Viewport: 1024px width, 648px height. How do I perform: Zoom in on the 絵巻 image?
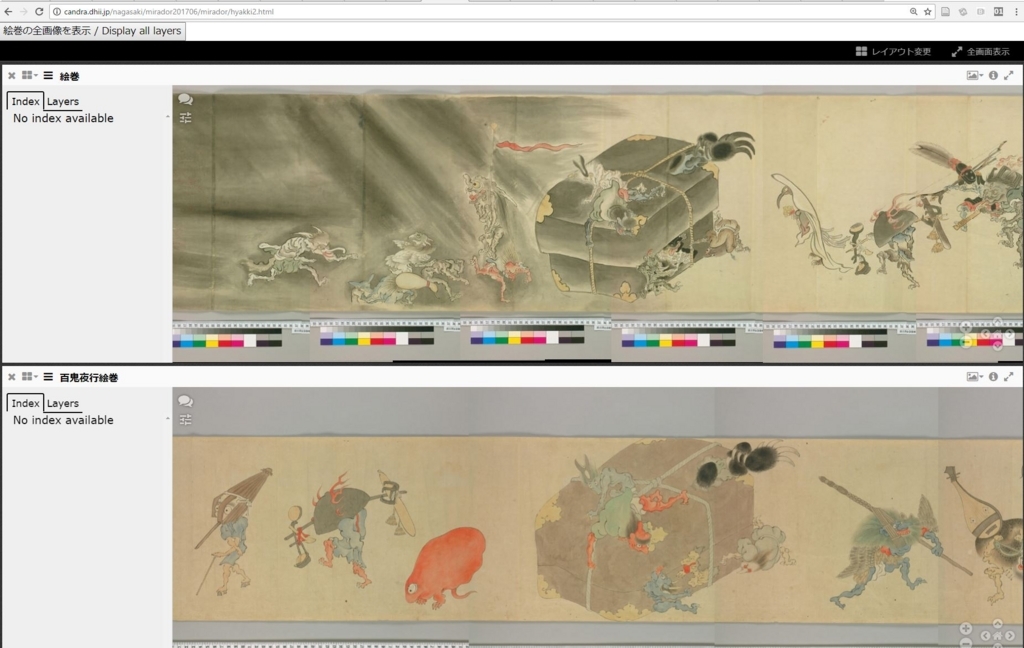point(966,327)
